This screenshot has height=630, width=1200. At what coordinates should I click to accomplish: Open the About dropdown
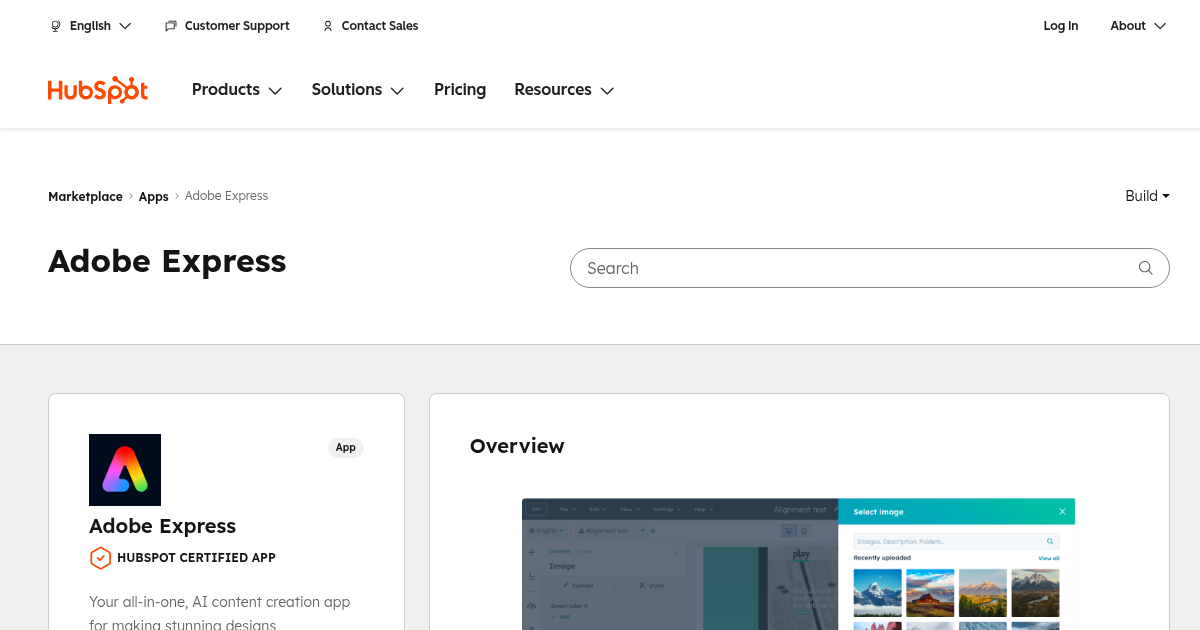(1137, 26)
